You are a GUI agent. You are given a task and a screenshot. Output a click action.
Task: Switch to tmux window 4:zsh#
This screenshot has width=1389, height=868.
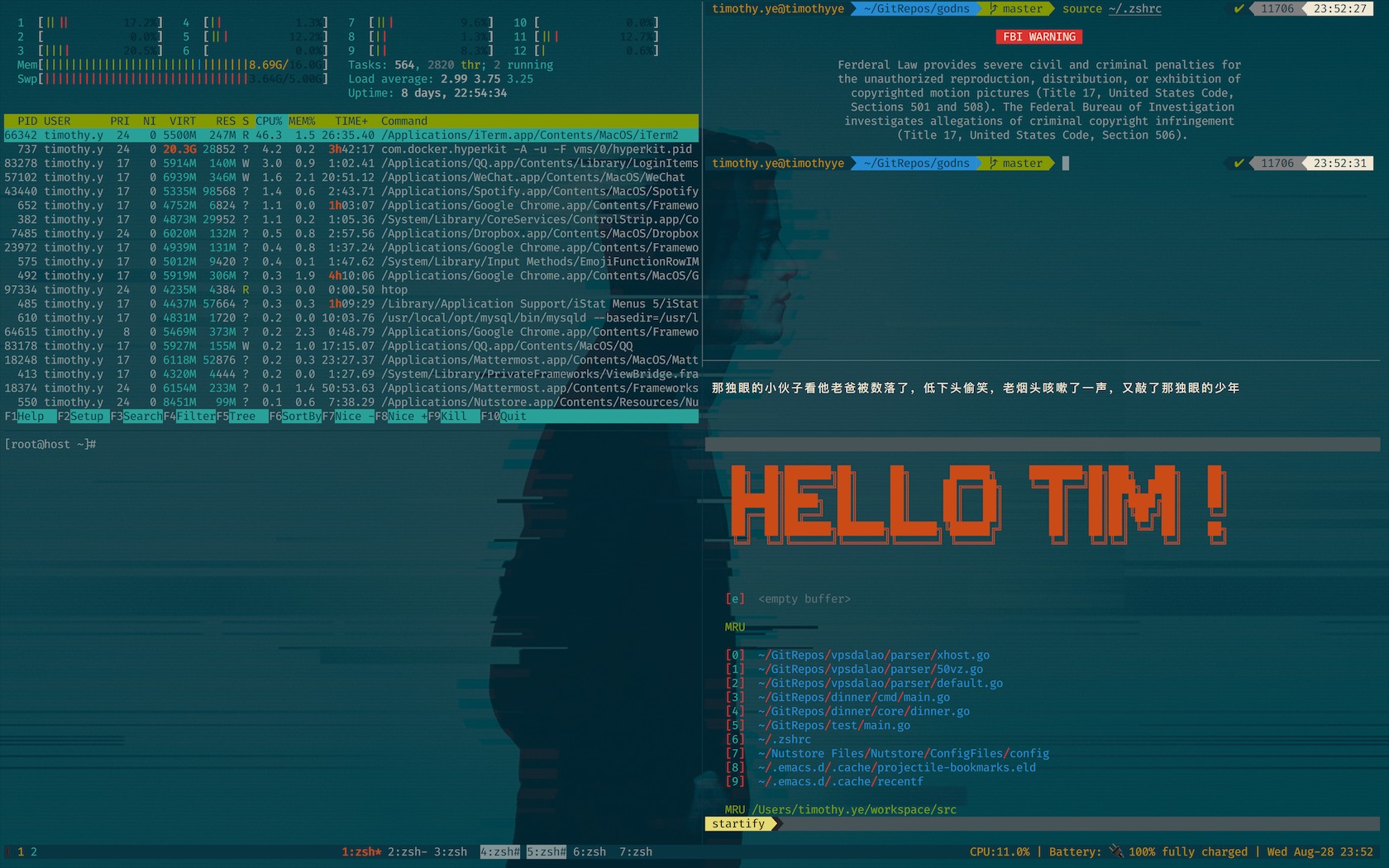(500, 852)
